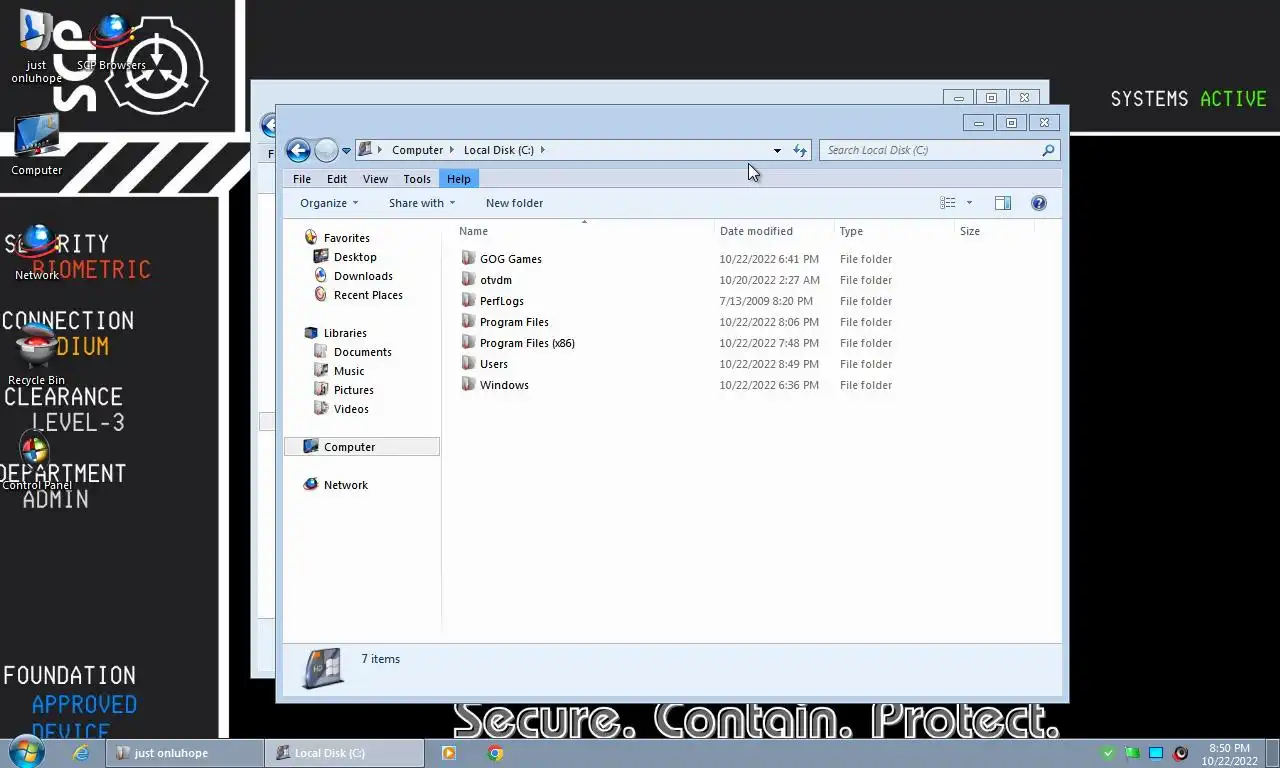The width and height of the screenshot is (1280, 768).
Task: Open Pictures library
Action: [353, 390]
